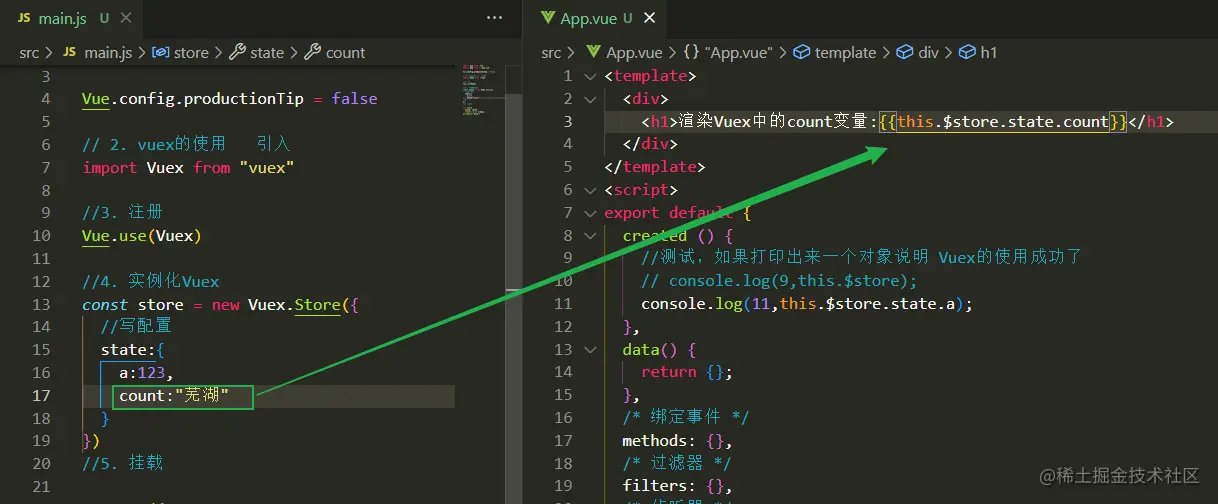Image resolution: width=1218 pixels, height=504 pixels.
Task: Open the template breadcrumb dropdown
Action: pyautogui.click(x=845, y=52)
